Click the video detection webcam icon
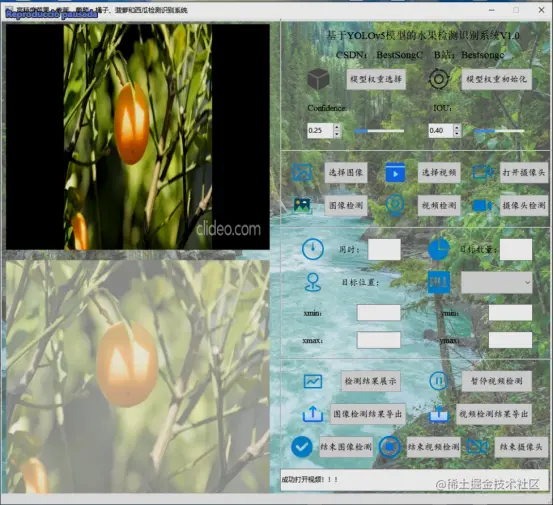Image resolution: width=554 pixels, height=505 pixels. pos(395,205)
